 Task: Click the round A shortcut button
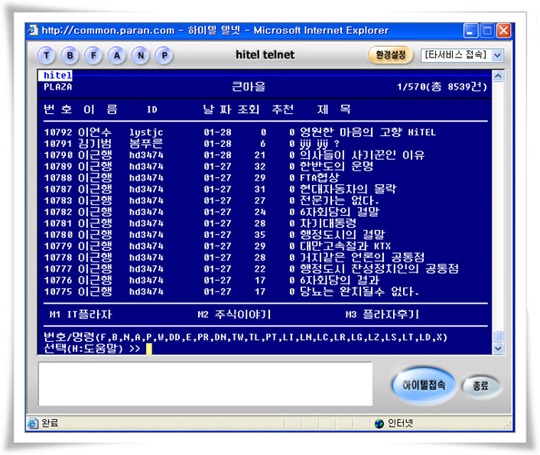(117, 55)
